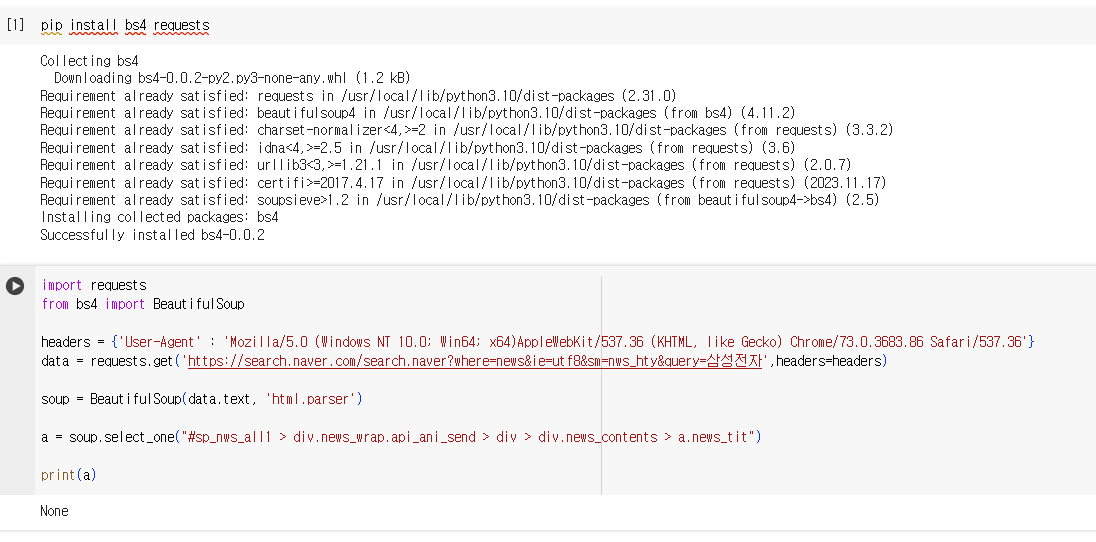Click the from bs4 import BeautifulSoup line
Viewport: 1096px width, 542px height.
(x=143, y=304)
